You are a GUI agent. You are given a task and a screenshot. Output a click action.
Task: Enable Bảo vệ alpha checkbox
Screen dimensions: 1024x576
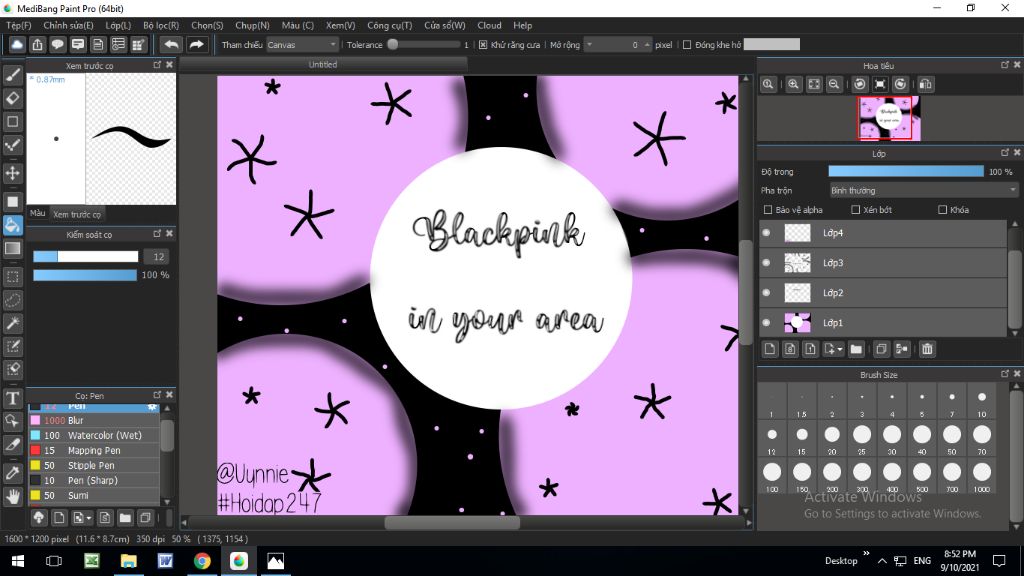pyautogui.click(x=768, y=210)
